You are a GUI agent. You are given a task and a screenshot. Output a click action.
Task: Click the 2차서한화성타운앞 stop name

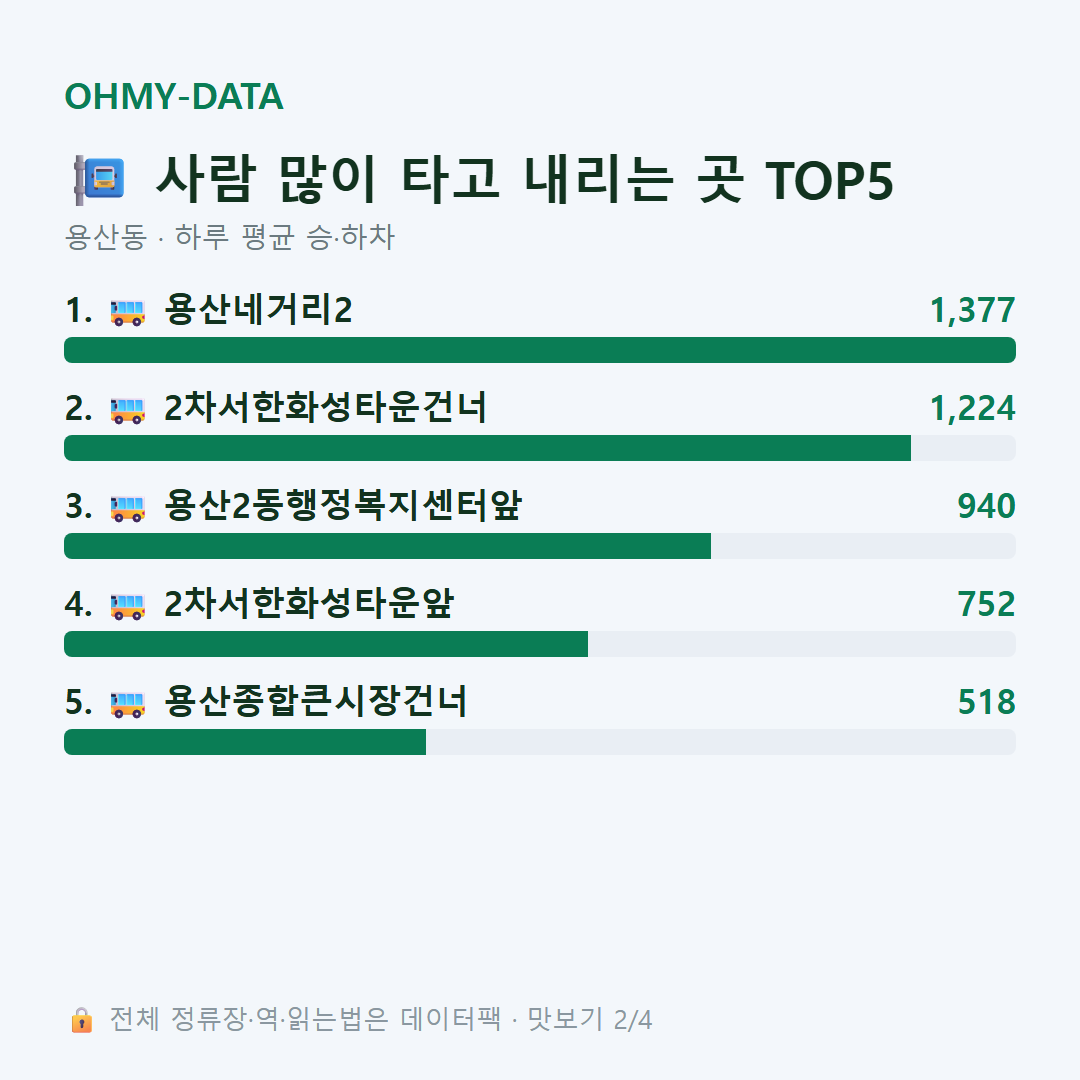[x=309, y=604]
